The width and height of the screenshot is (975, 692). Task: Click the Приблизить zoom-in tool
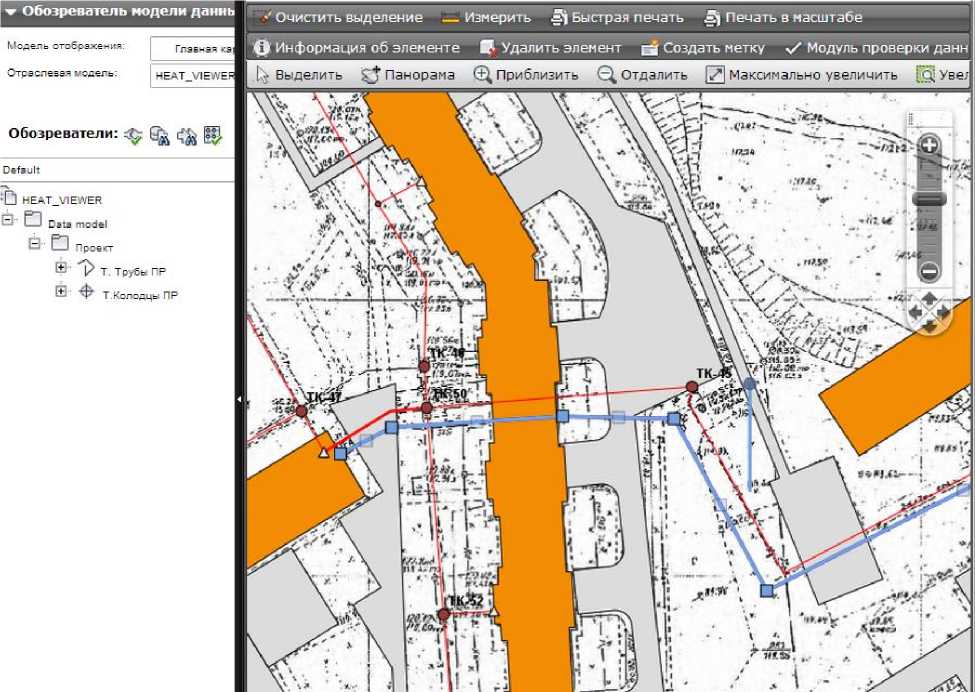pyautogui.click(x=526, y=75)
